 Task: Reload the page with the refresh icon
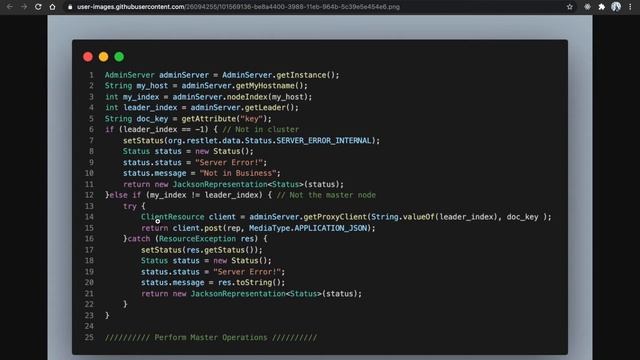[x=38, y=7]
